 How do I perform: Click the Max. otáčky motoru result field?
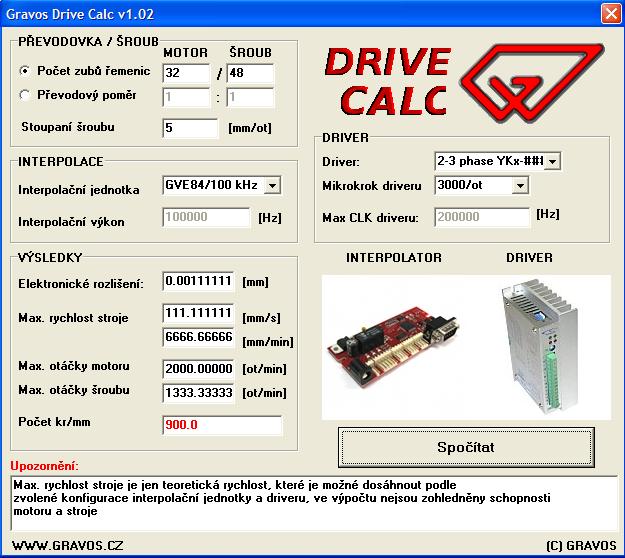click(x=197, y=368)
